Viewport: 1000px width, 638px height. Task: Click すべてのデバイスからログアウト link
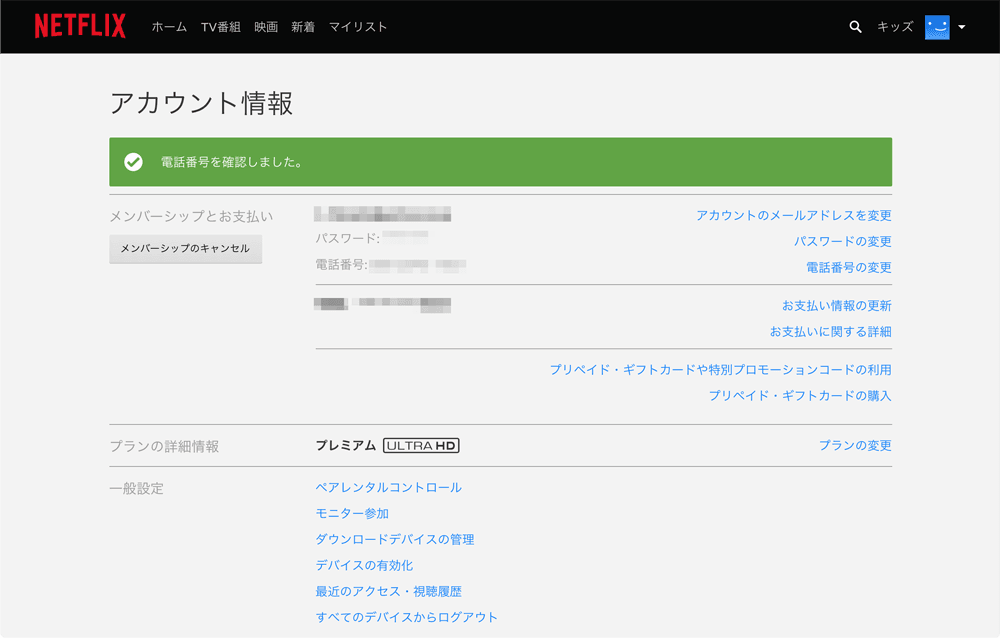[407, 618]
